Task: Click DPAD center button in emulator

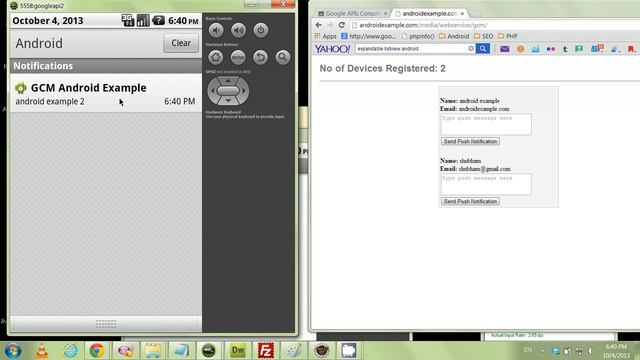Action: click(x=228, y=91)
